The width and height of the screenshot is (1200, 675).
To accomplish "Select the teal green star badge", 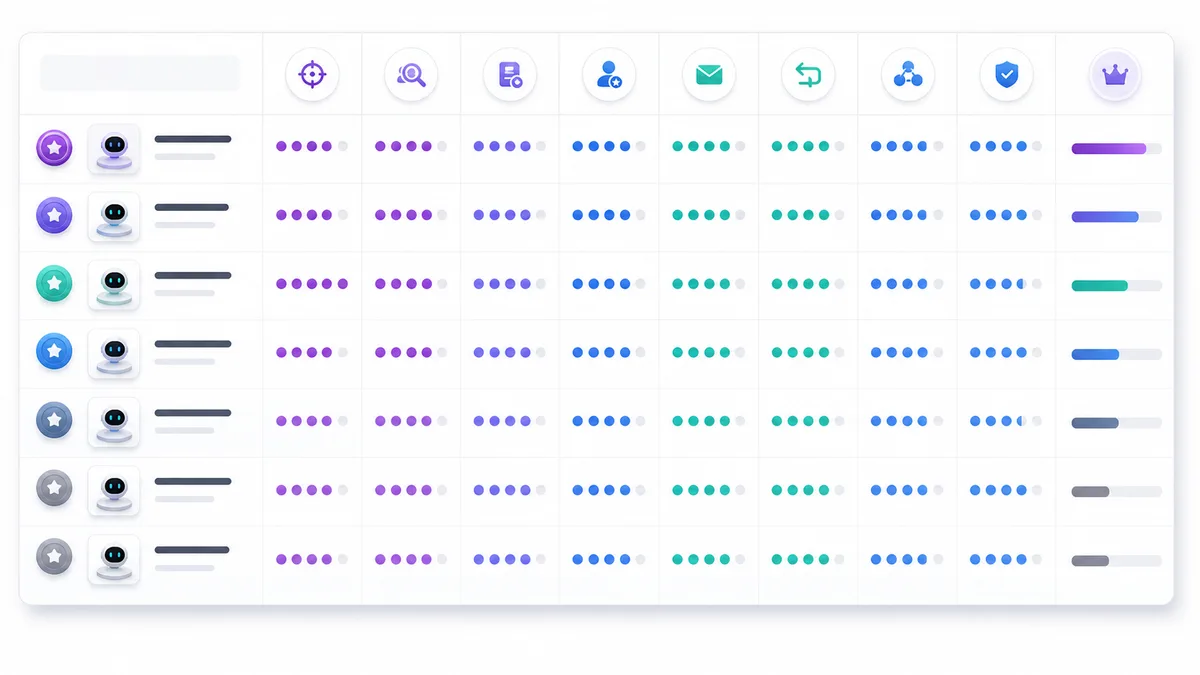I will (54, 284).
